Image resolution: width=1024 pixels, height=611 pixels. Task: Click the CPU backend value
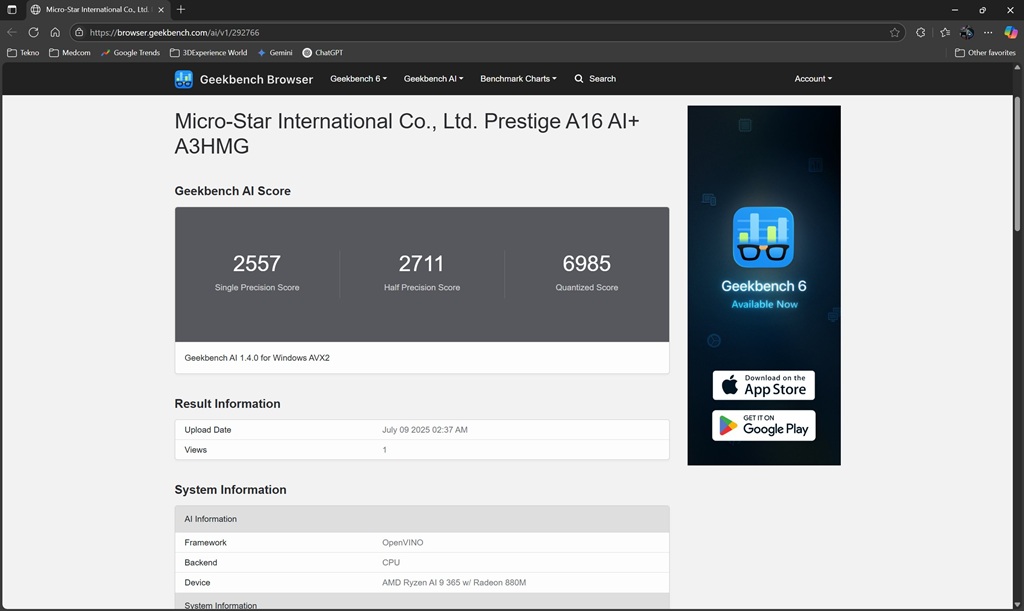[x=391, y=562]
